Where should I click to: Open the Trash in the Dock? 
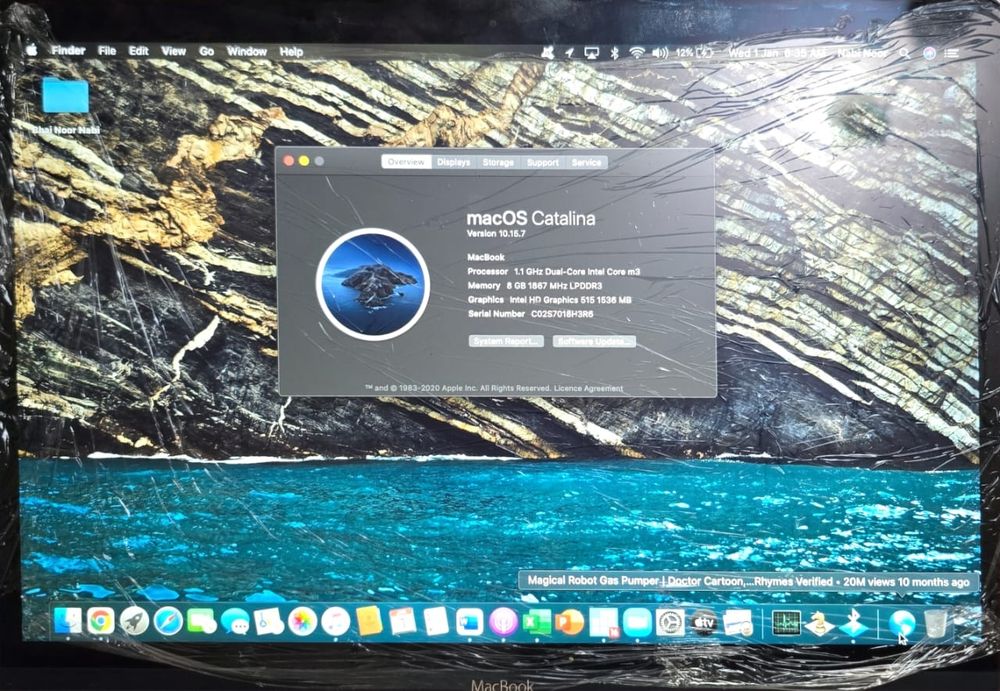935,622
